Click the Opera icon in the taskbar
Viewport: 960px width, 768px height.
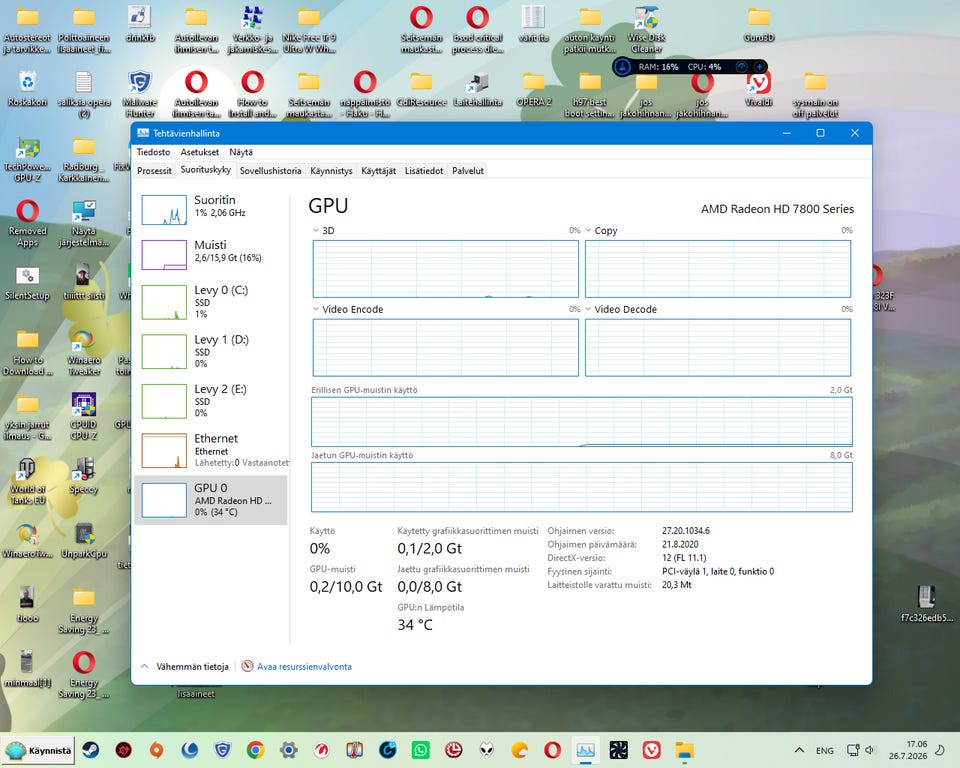click(552, 750)
